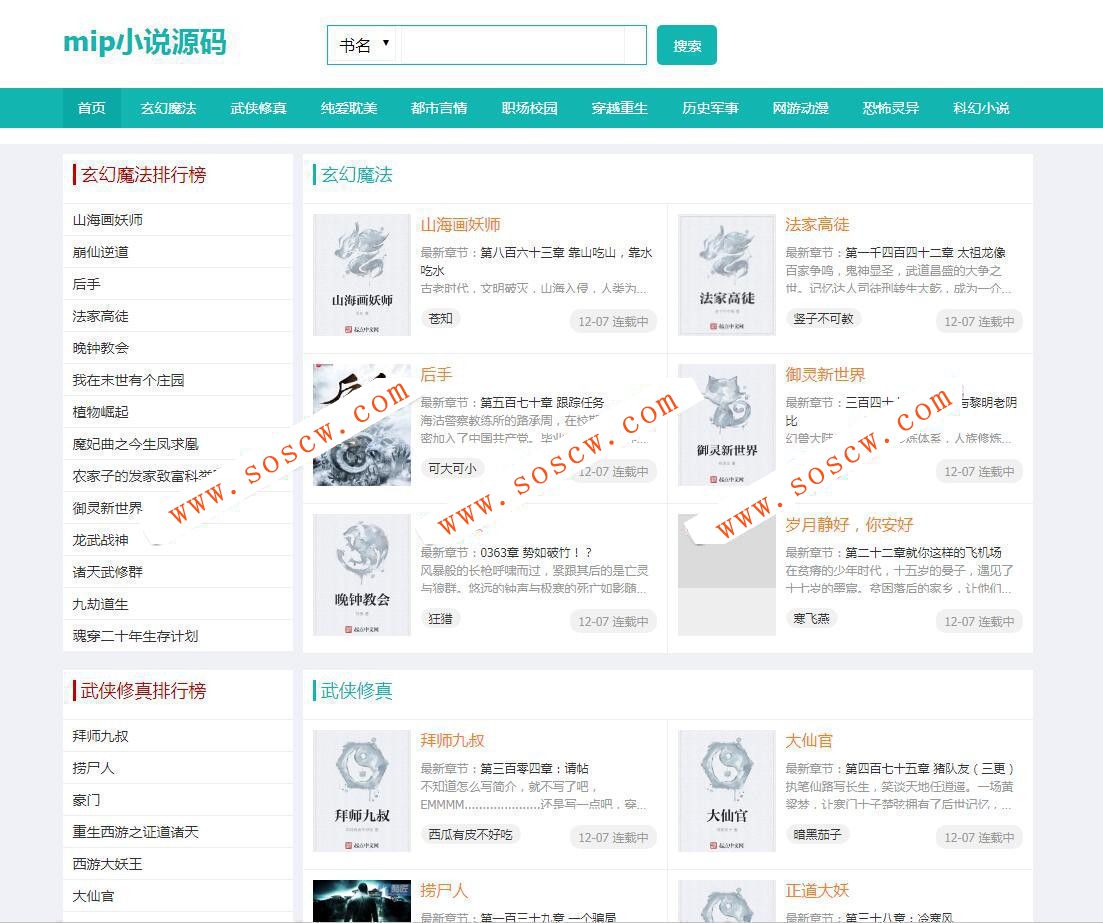Viewport: 1103px width, 923px height.
Task: Click the 后手 book cover thumbnail
Action: coord(362,425)
